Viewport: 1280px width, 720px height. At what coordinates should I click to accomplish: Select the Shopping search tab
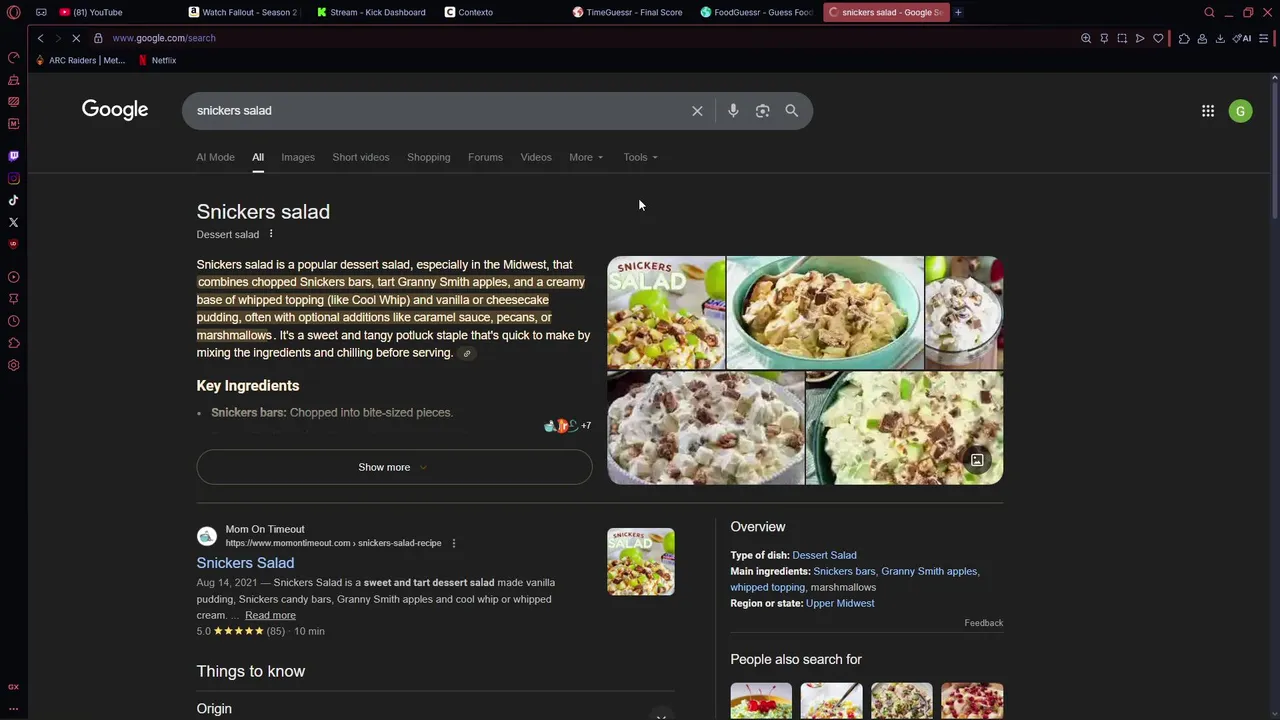[x=428, y=157]
